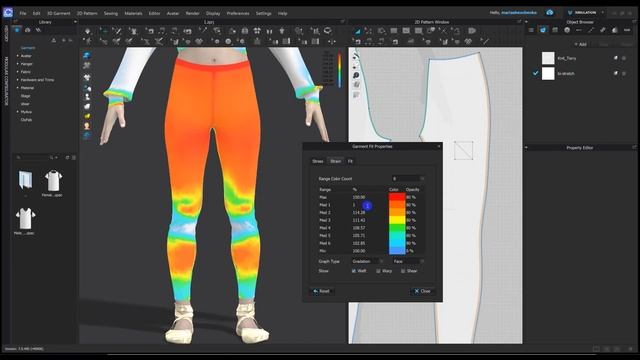Screen dimensions: 640x360
Task: Click the blue garment display icon in 3D window
Action: pyautogui.click(x=87, y=55)
